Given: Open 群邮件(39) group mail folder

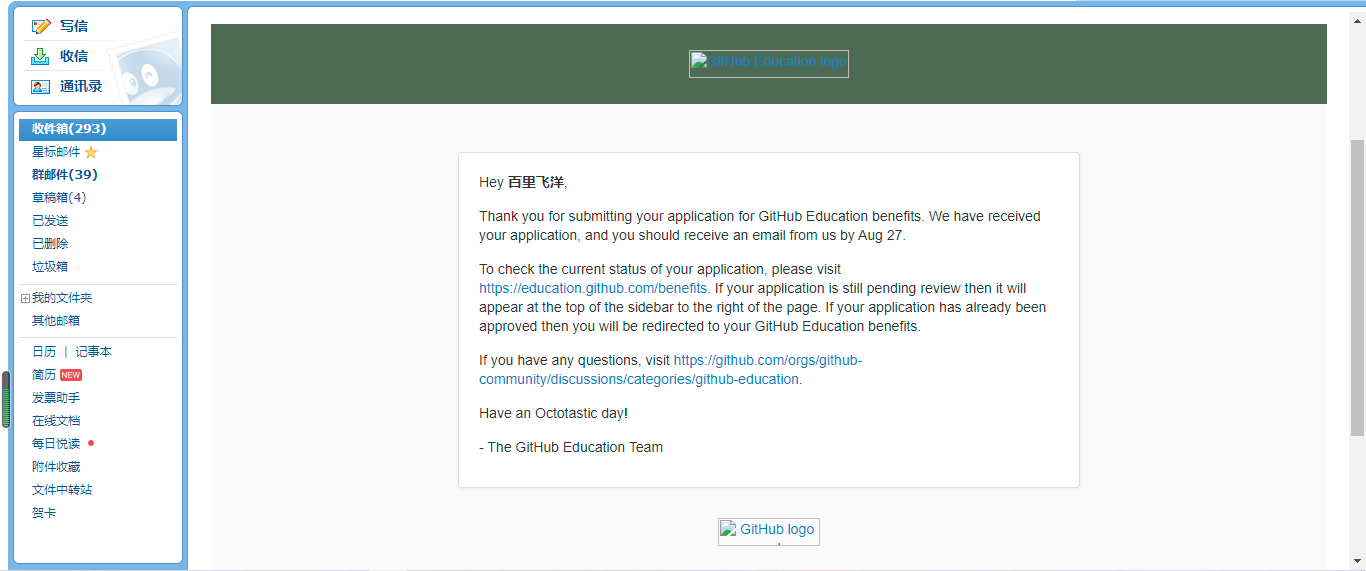Looking at the screenshot, I should click(65, 175).
